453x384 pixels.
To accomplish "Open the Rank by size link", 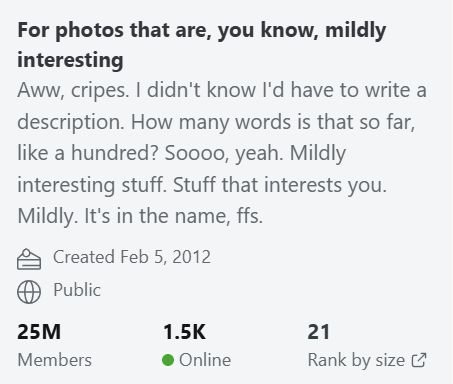I will tap(367, 360).
